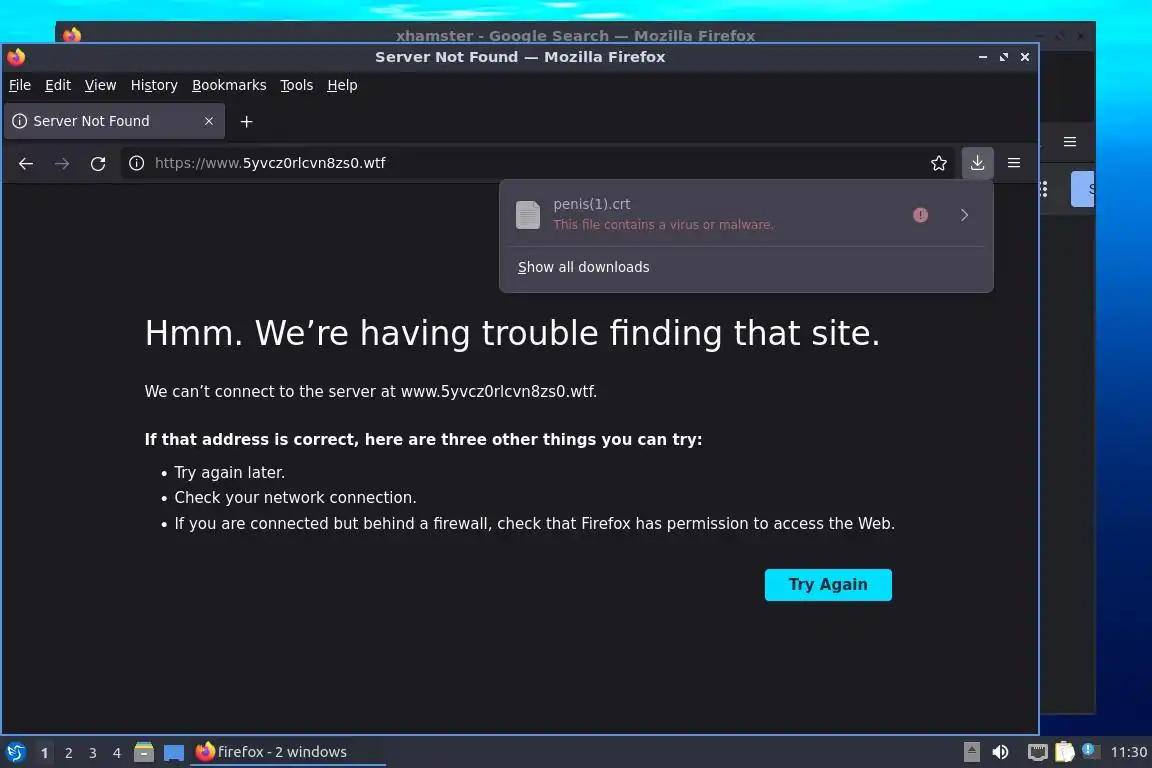1152x768 pixels.
Task: Click the 11:30 clock
Action: [x=1128, y=753]
